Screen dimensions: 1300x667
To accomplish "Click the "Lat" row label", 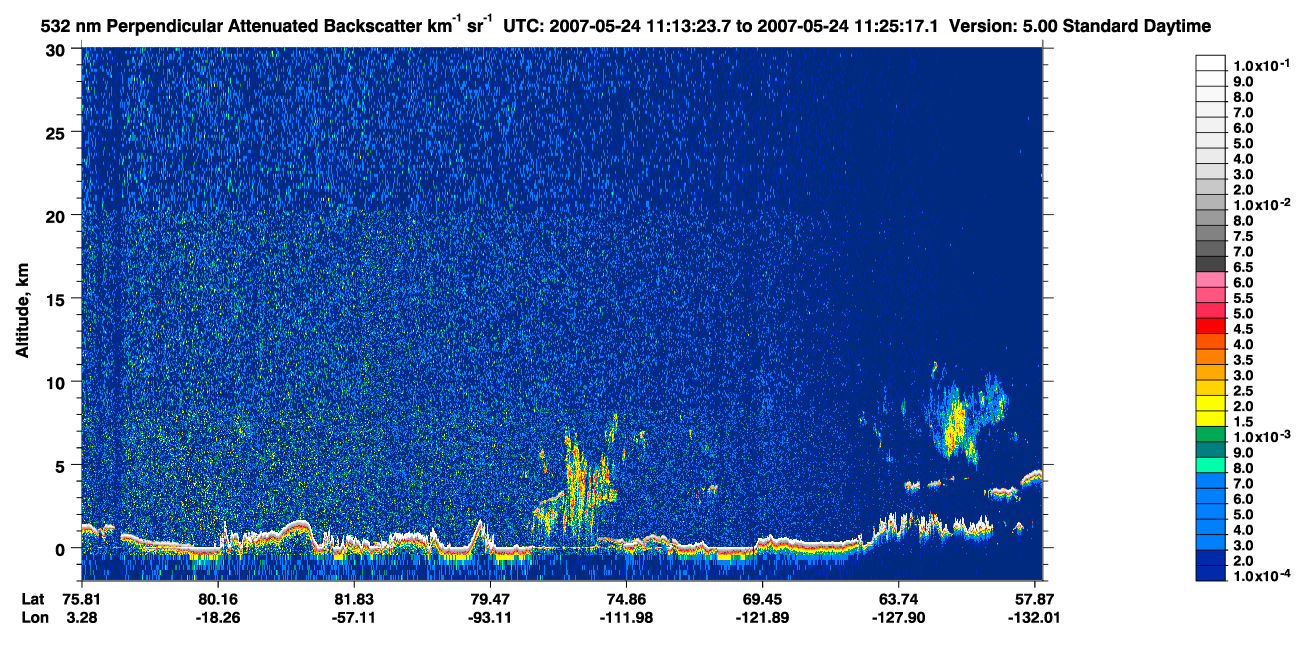I will click(x=33, y=599).
